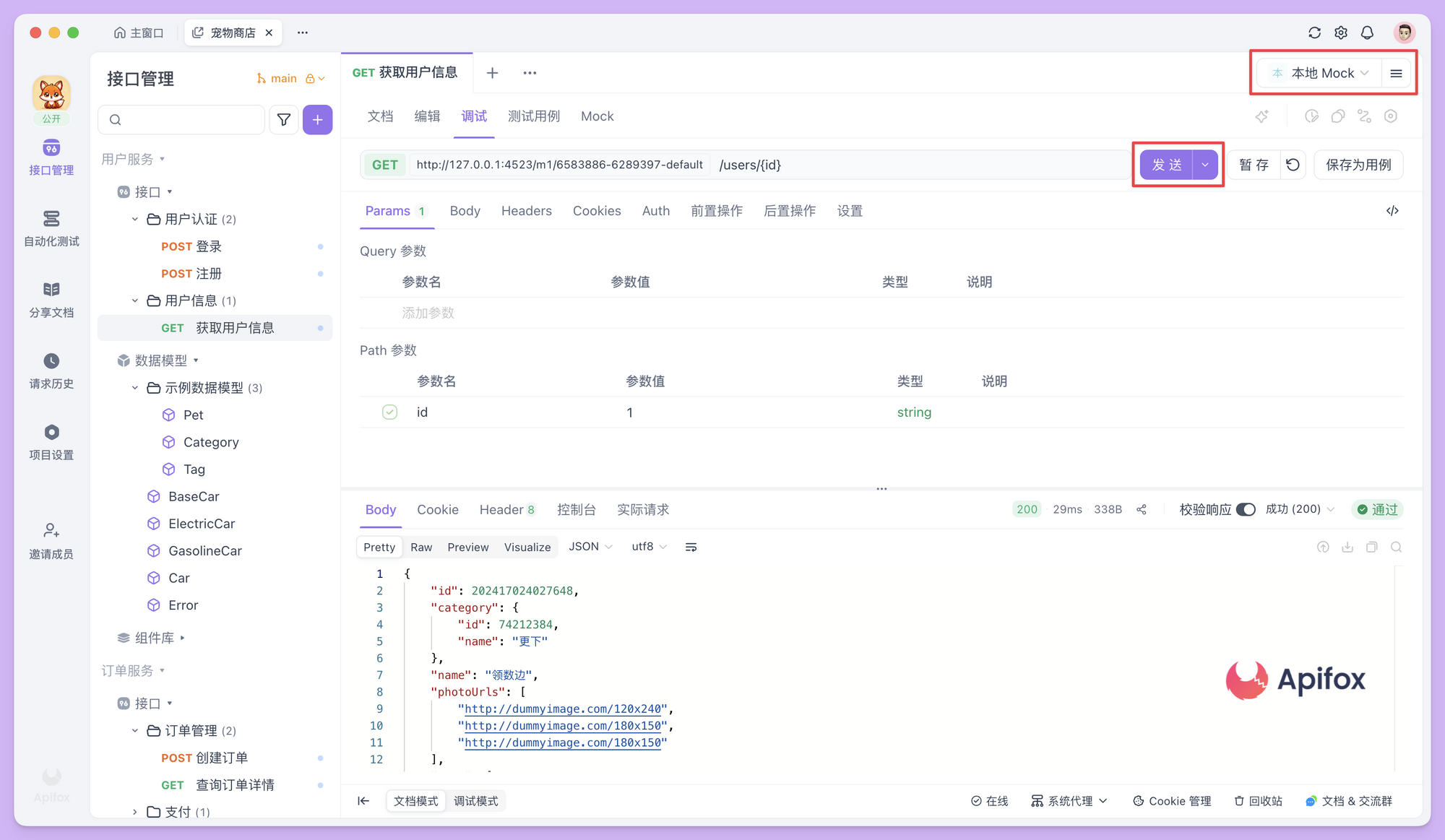
Task: Open the JSON format dropdown
Action: coord(590,547)
